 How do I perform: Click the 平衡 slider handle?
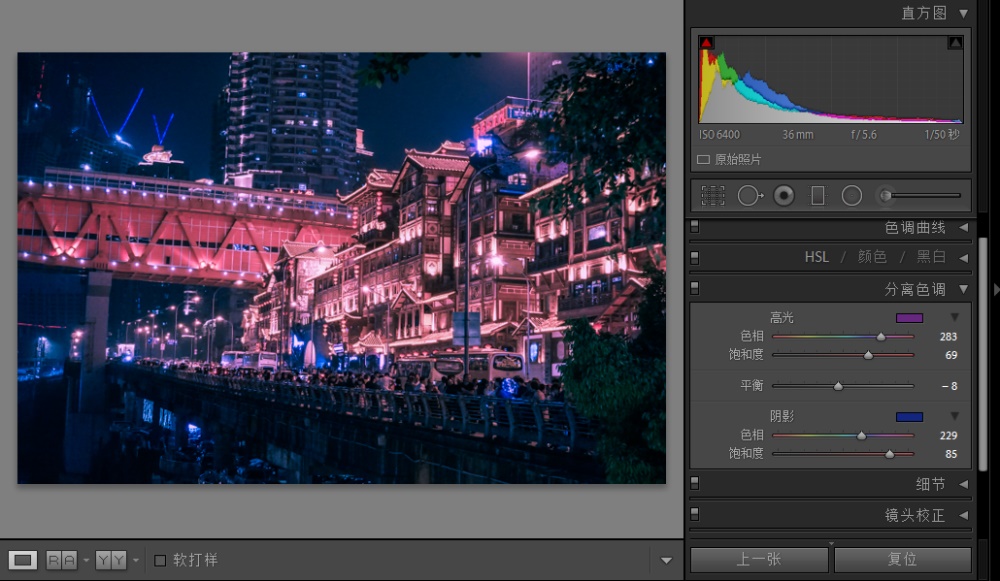coord(838,386)
